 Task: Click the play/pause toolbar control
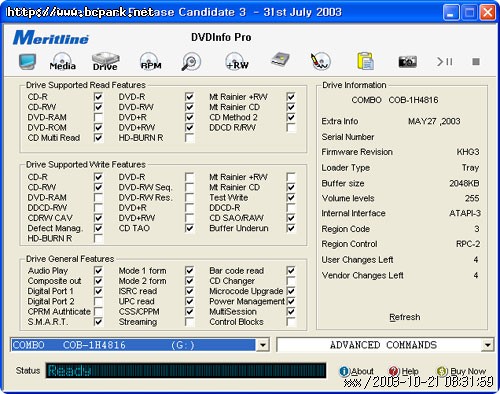[445, 62]
